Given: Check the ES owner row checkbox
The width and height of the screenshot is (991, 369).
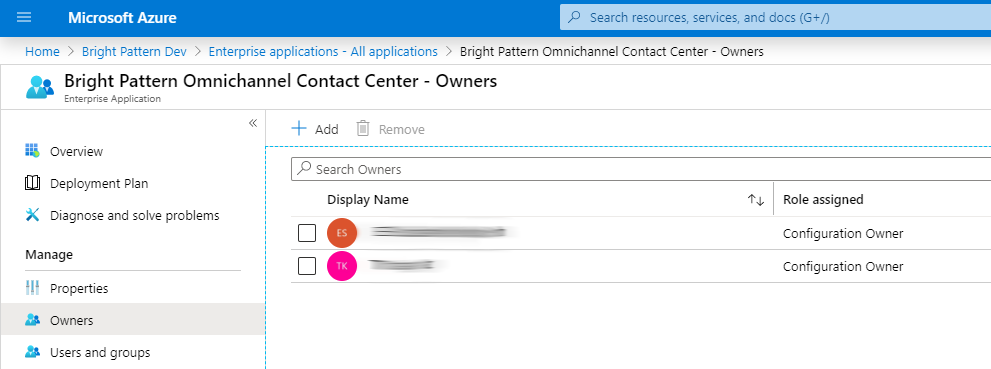Looking at the screenshot, I should [307, 234].
